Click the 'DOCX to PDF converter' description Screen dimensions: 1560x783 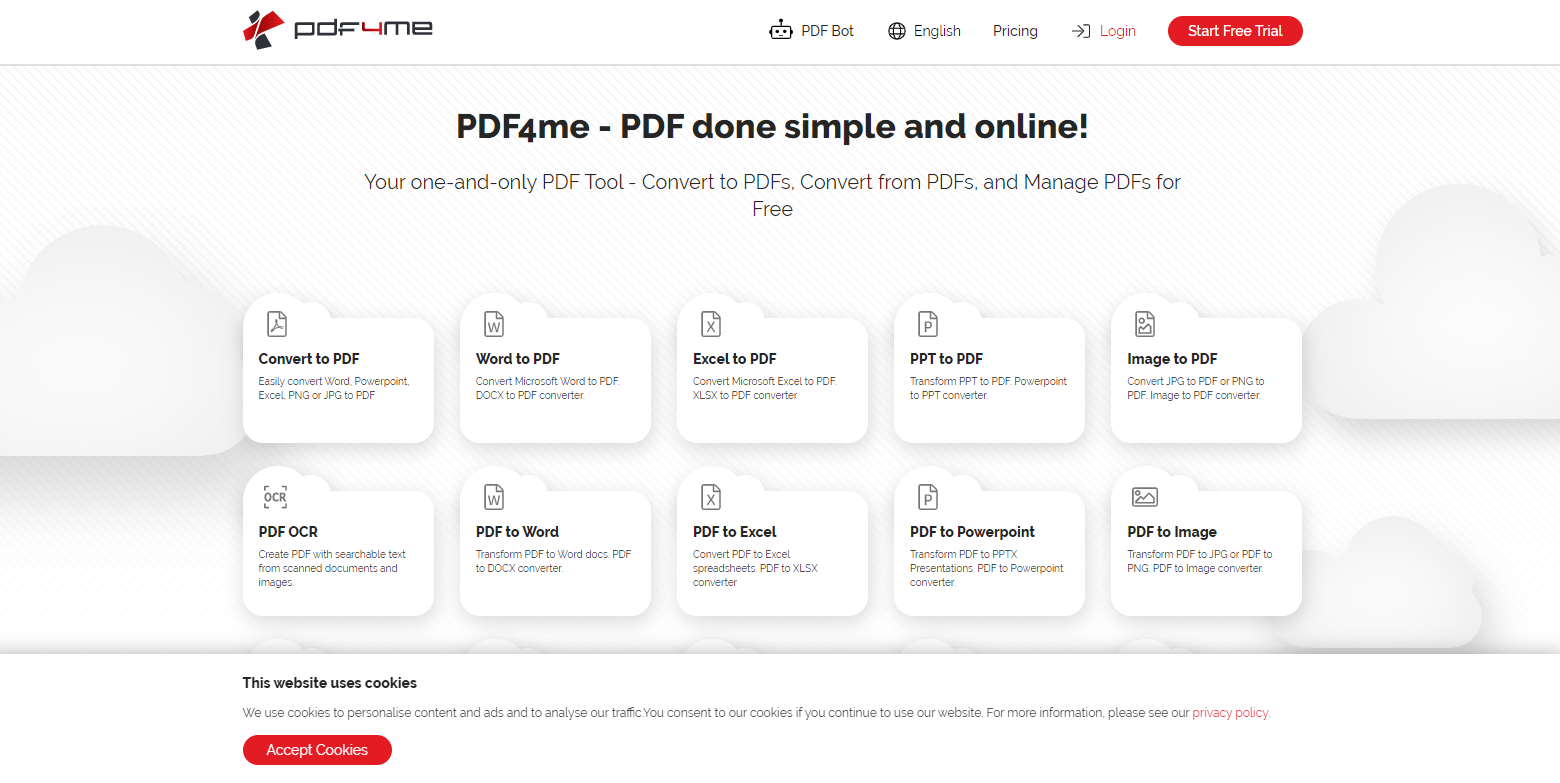[x=548, y=388]
